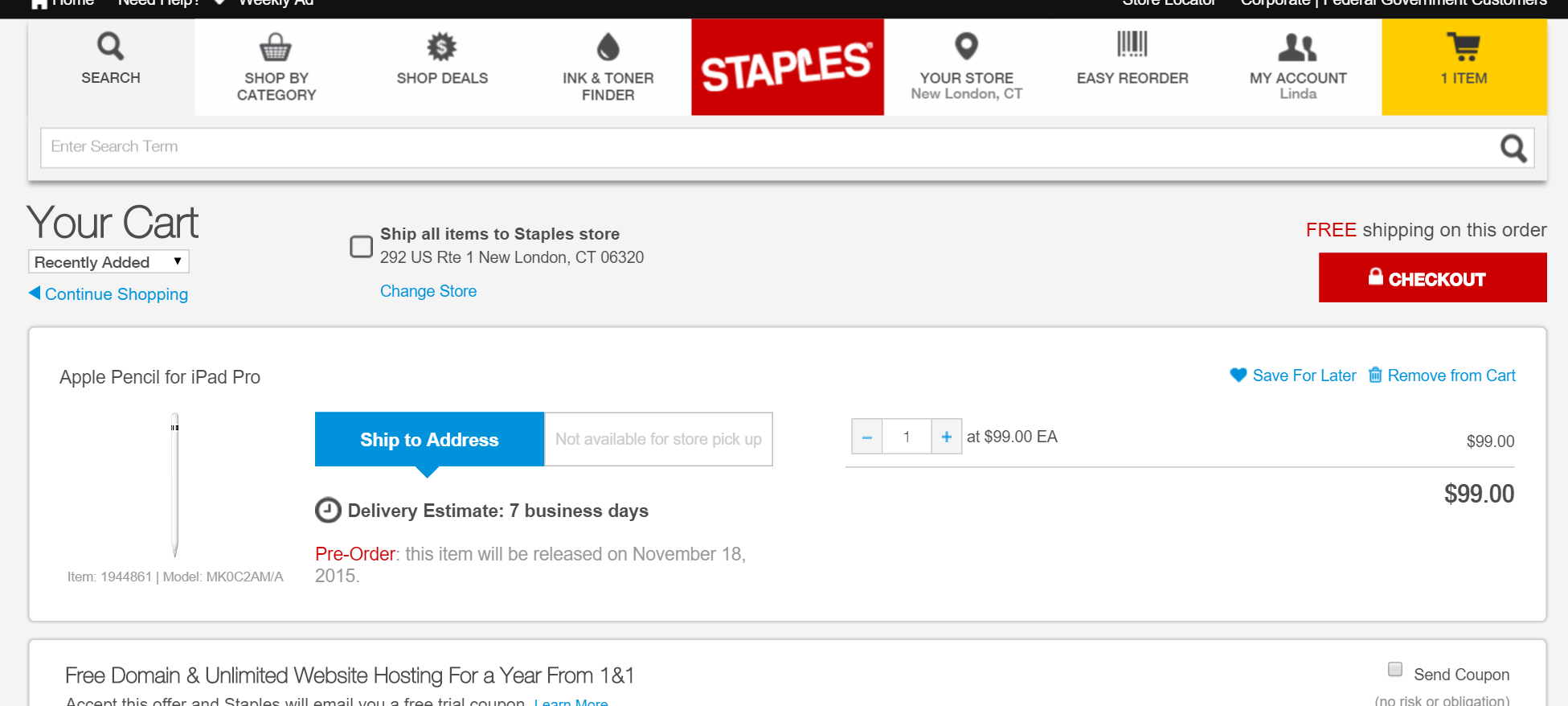Open My Account people icon
This screenshot has height=706, width=1568.
[x=1297, y=47]
